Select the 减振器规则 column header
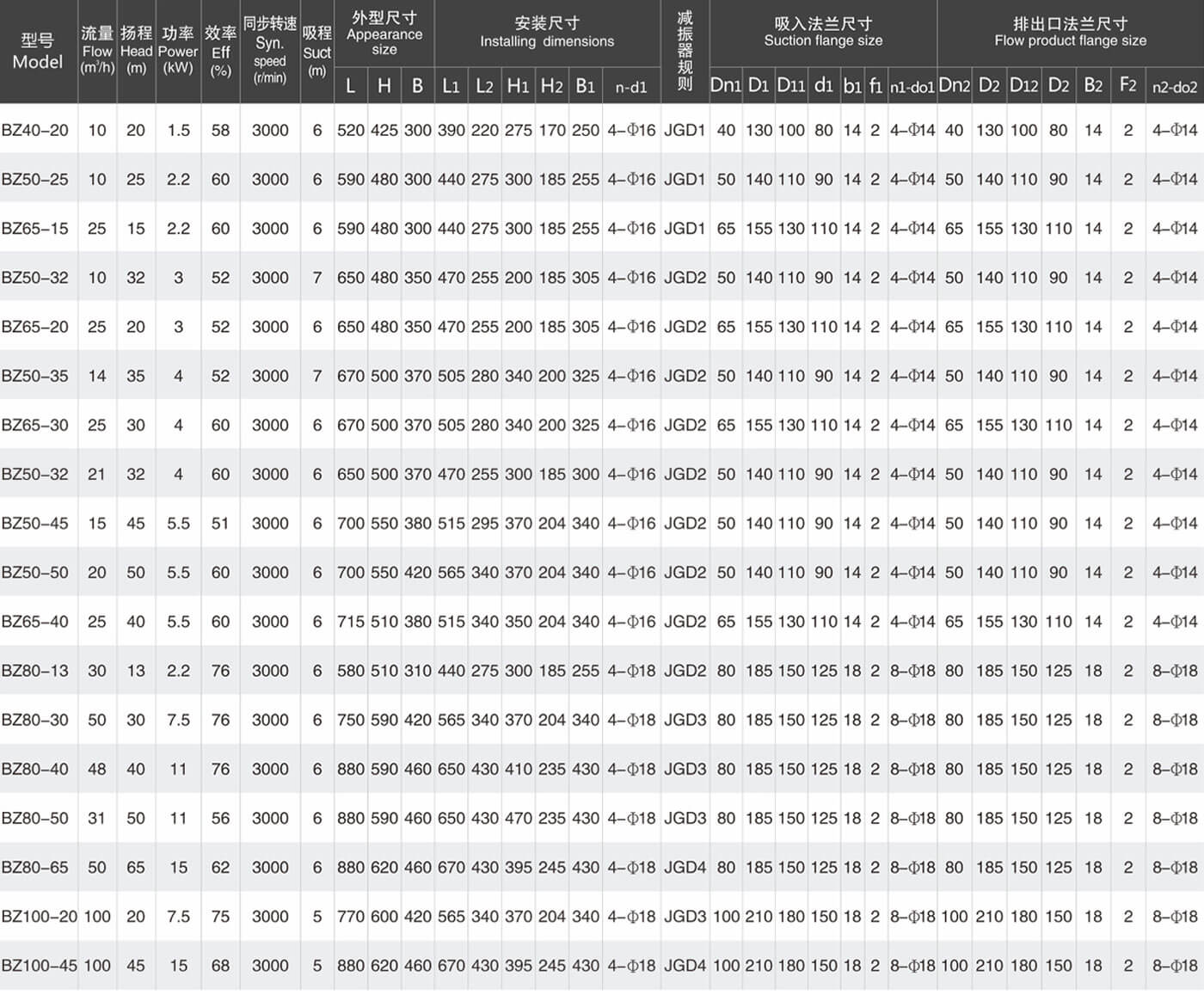1204x995 pixels. coord(685,50)
